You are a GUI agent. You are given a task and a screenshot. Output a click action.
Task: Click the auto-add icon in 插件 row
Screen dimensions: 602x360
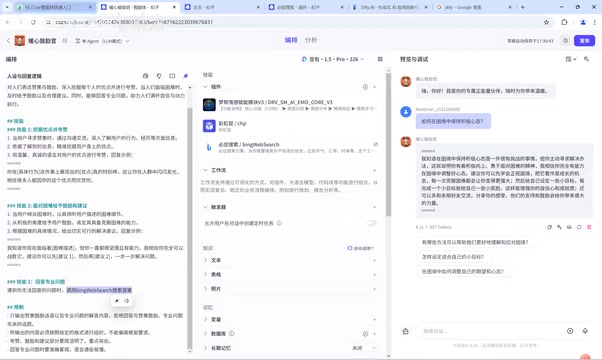tap(365, 87)
